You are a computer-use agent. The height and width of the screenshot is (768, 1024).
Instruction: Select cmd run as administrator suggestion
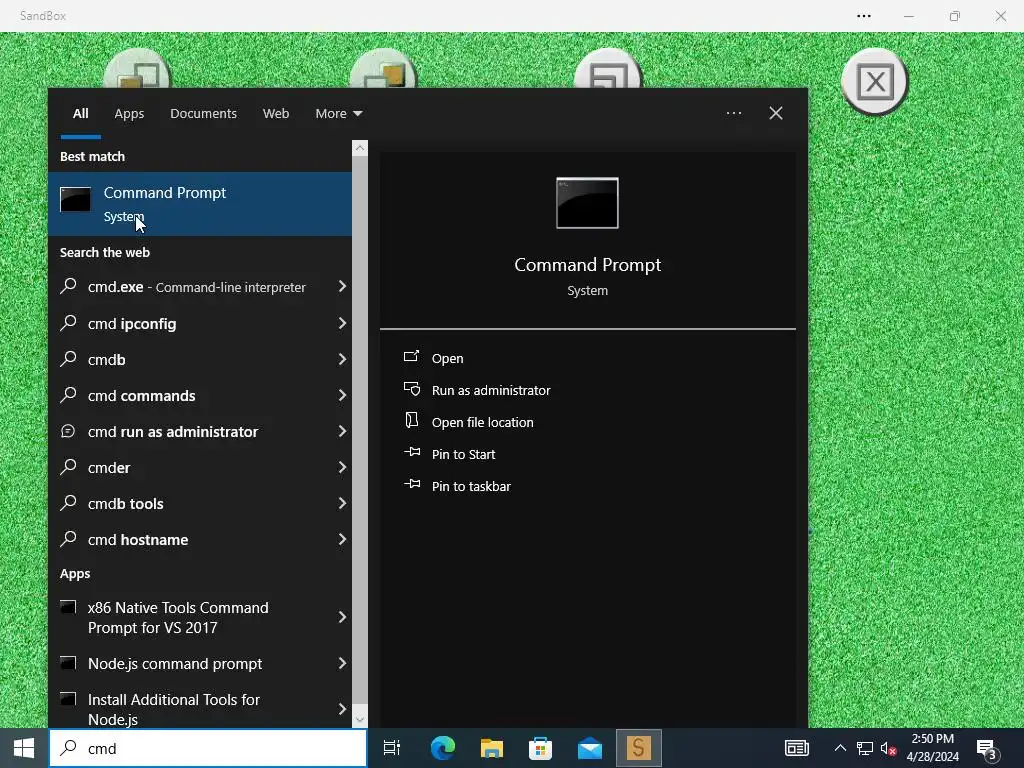[x=200, y=431]
